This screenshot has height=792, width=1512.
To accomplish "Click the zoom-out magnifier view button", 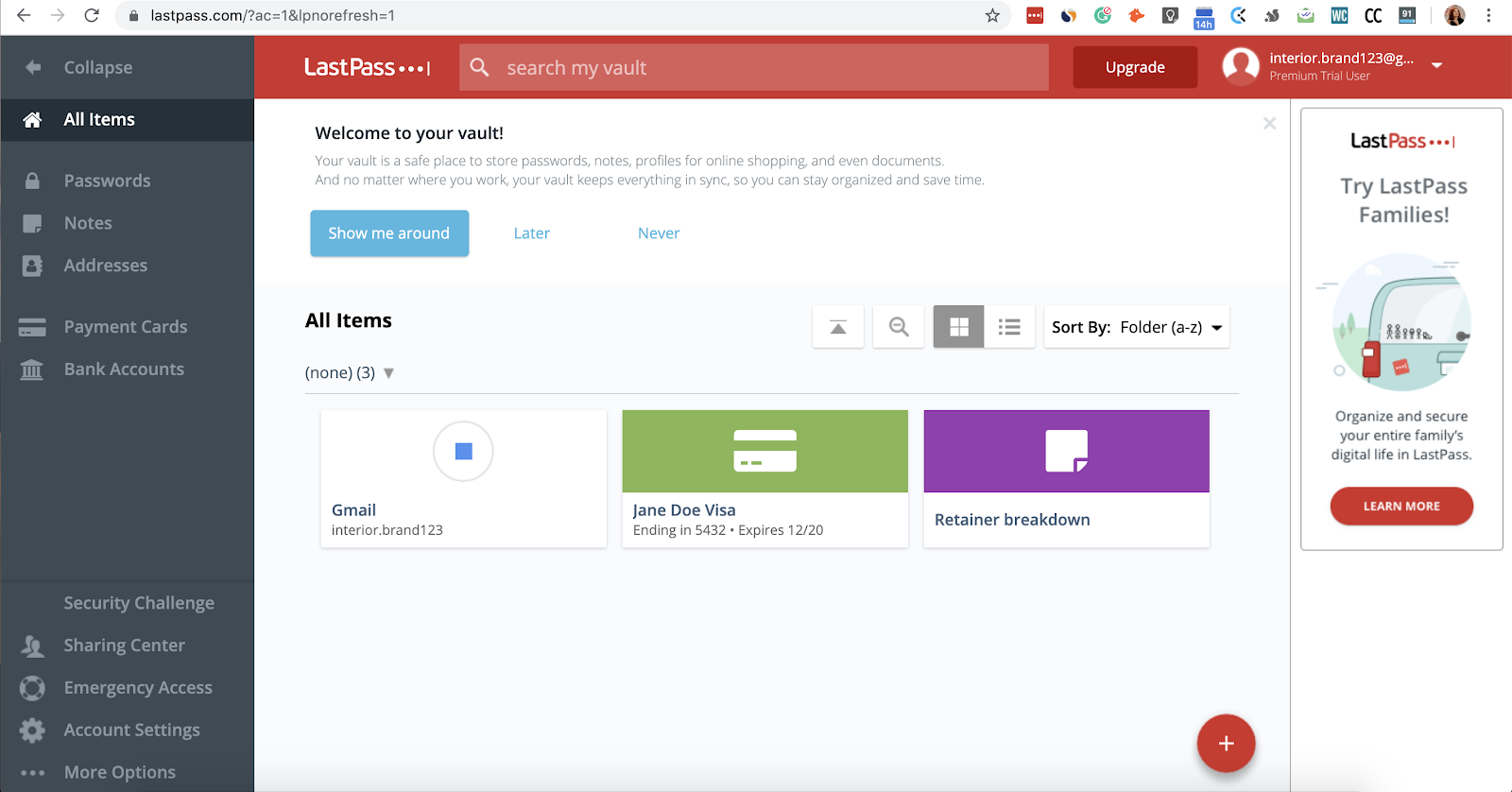I will pos(899,327).
